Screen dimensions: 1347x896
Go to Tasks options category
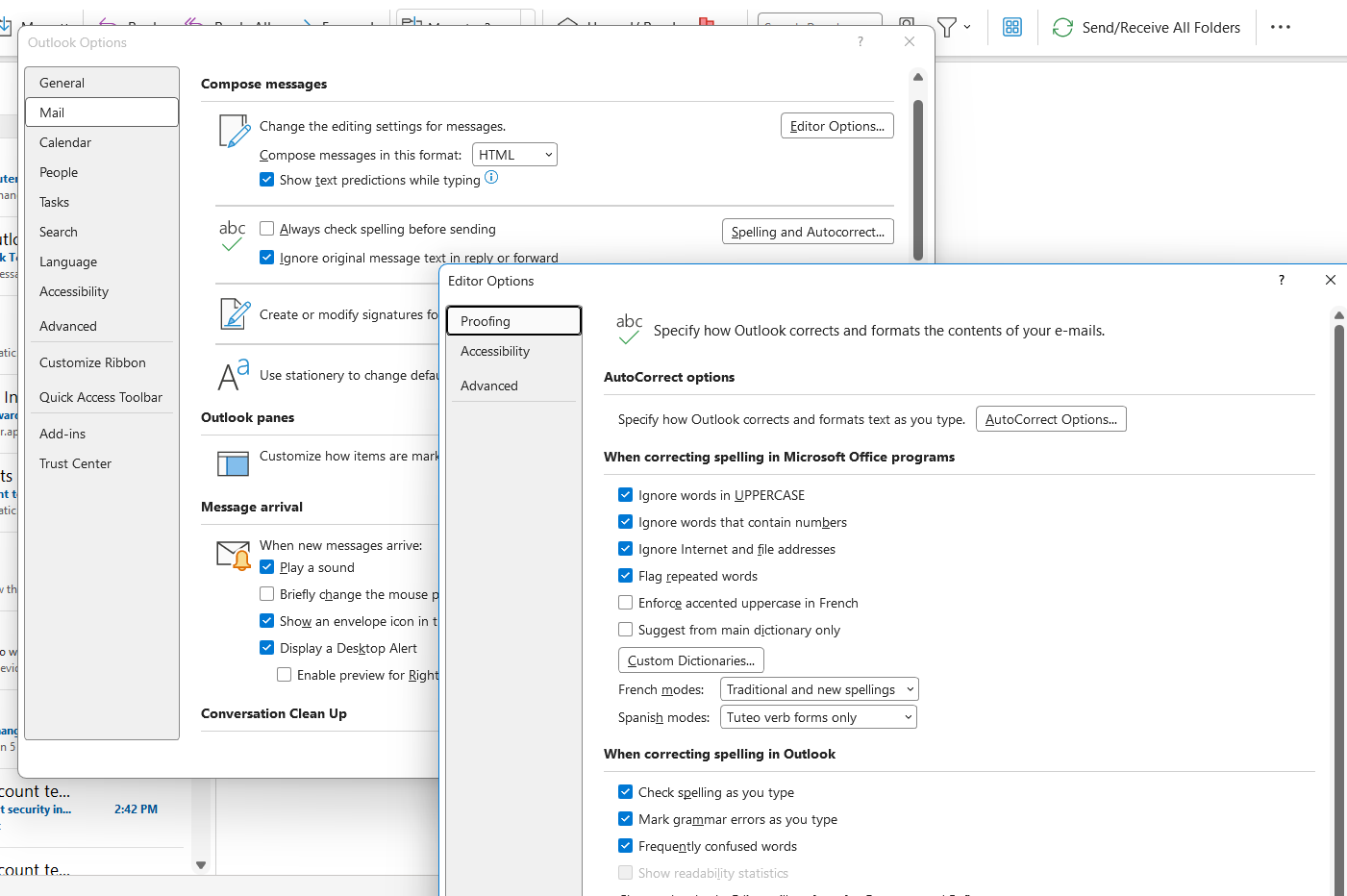point(102,202)
